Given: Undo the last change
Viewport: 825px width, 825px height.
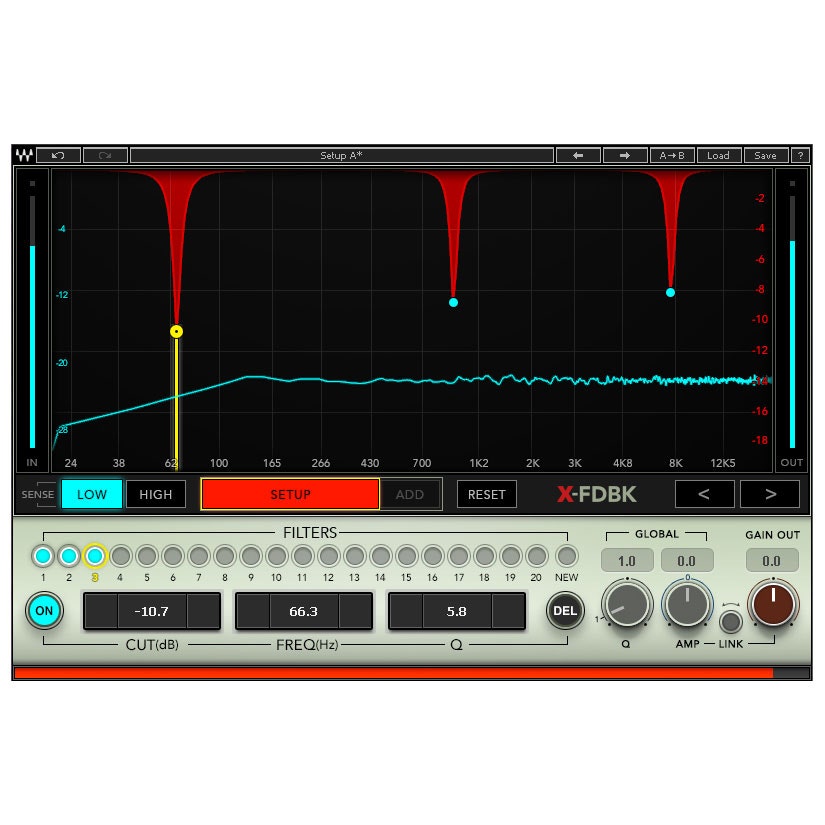Looking at the screenshot, I should click(58, 155).
